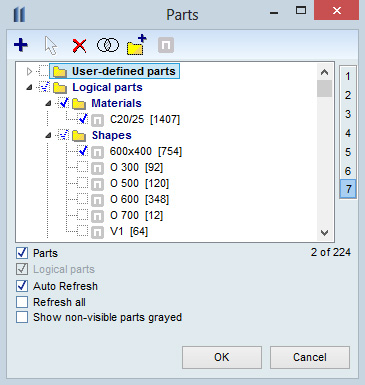Viewport: 365px width, 385px height.
Task: Switch to parts tab 3
Action: (x=348, y=114)
